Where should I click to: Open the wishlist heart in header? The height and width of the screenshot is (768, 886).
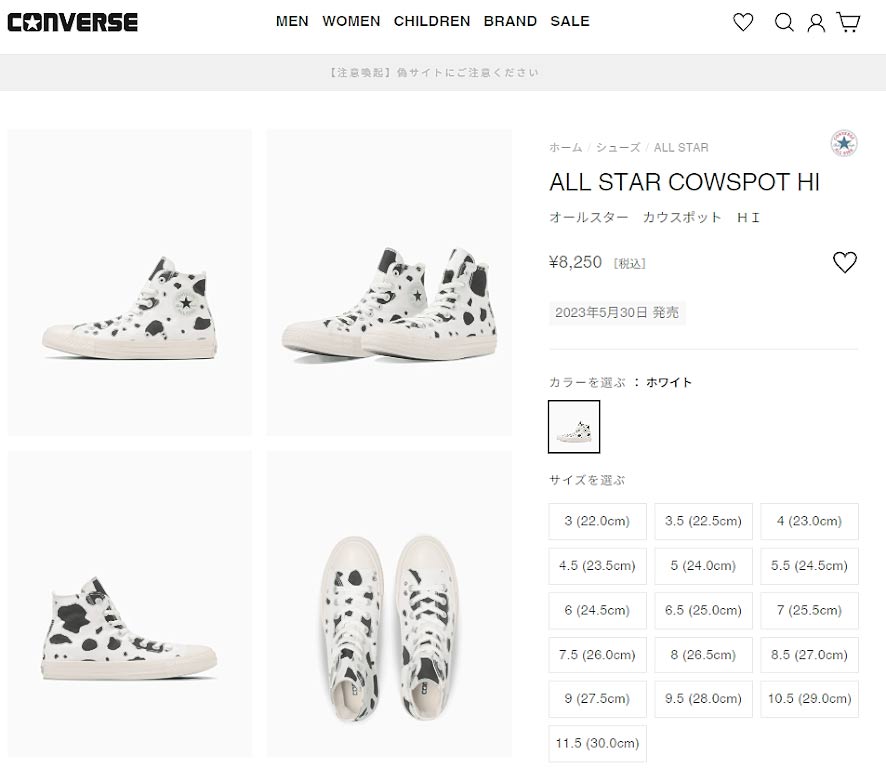click(743, 22)
